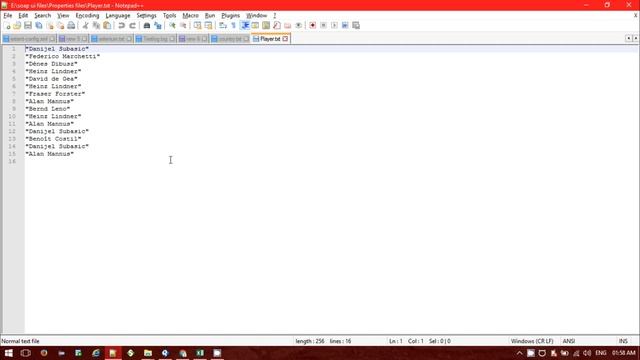Open Find with the binoculars icon
The width and height of the screenshot is (640, 360).
147,25
